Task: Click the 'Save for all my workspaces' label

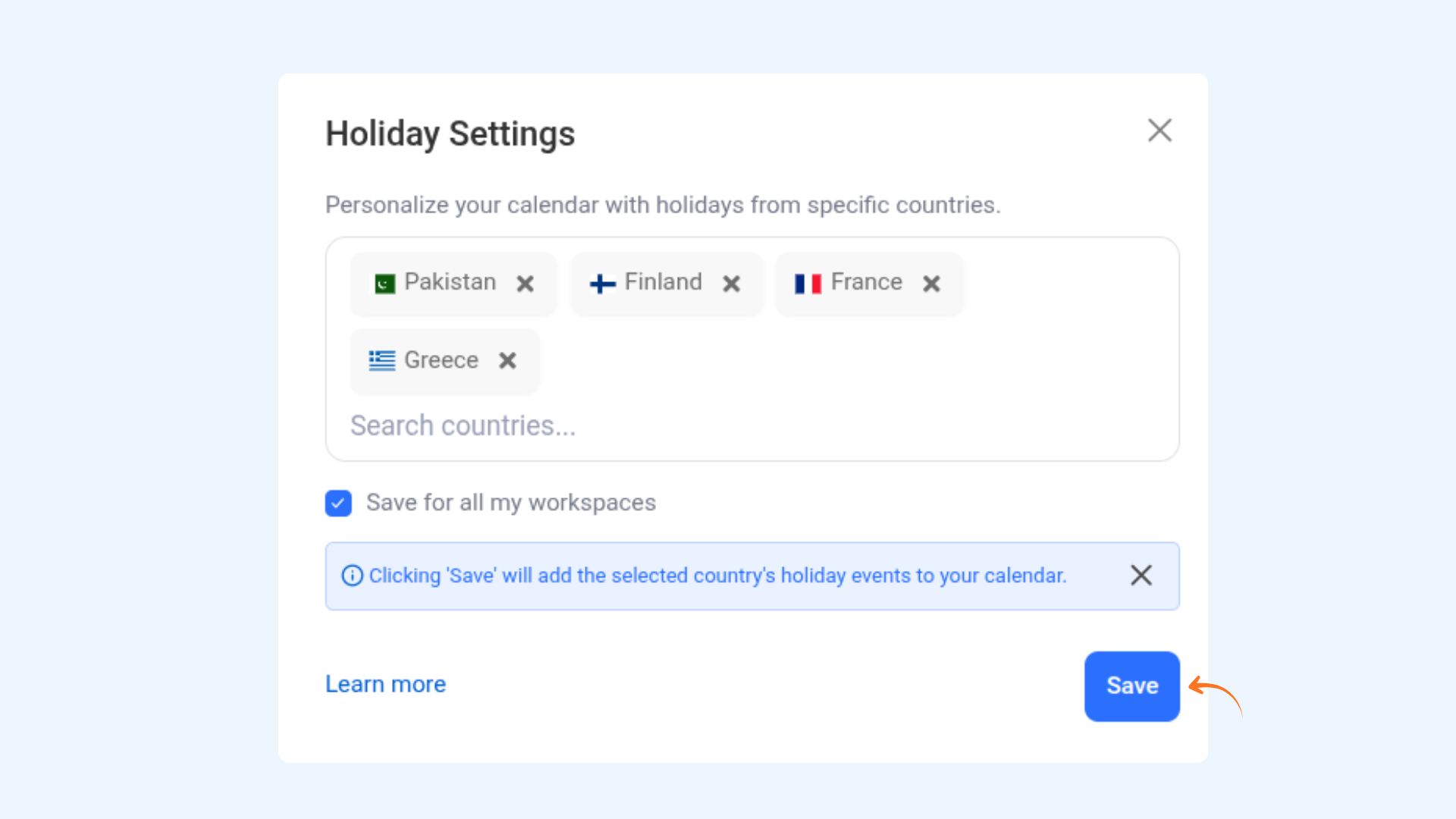Action: click(x=511, y=503)
